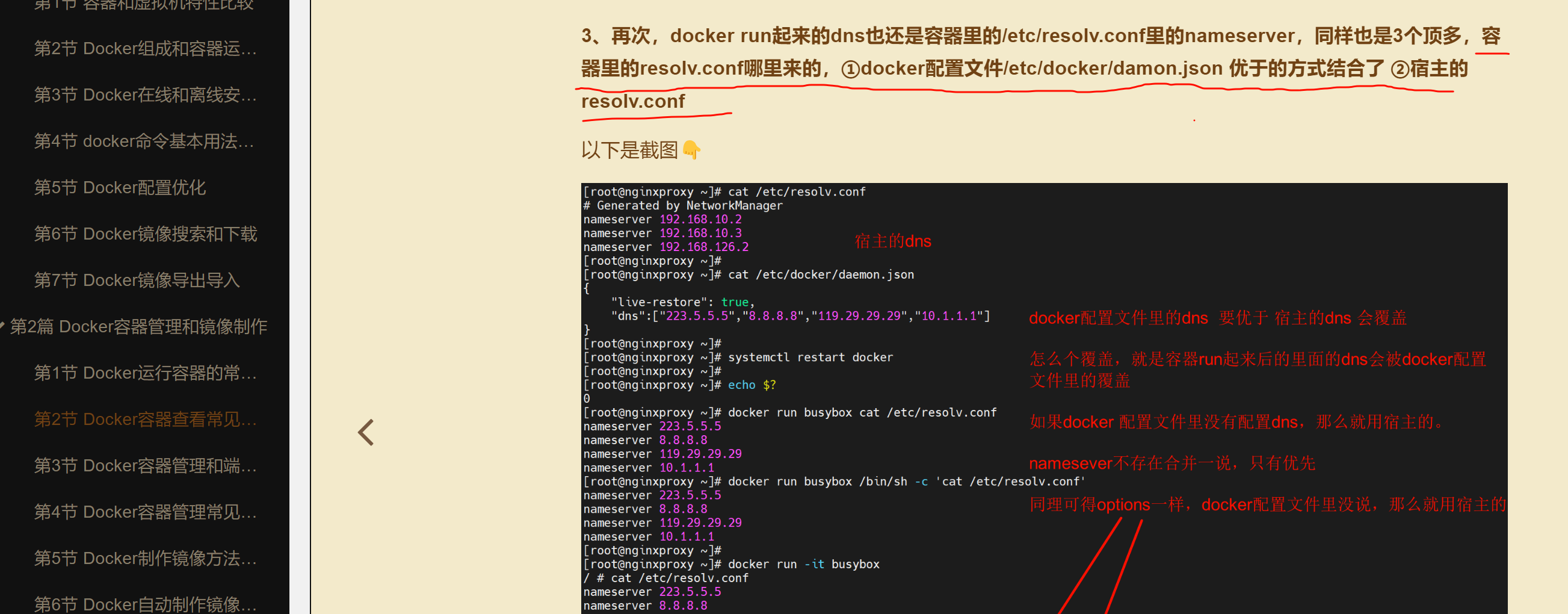Click the underlined text resolv.conf
The height and width of the screenshot is (614, 1568).
[x=632, y=101]
